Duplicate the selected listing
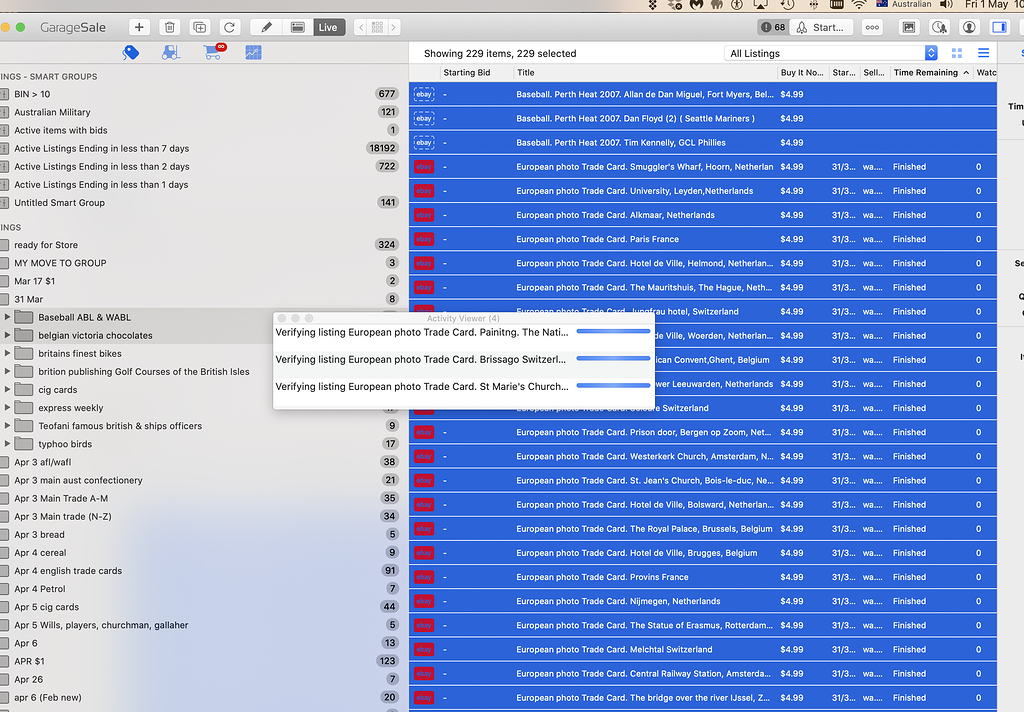 point(199,27)
